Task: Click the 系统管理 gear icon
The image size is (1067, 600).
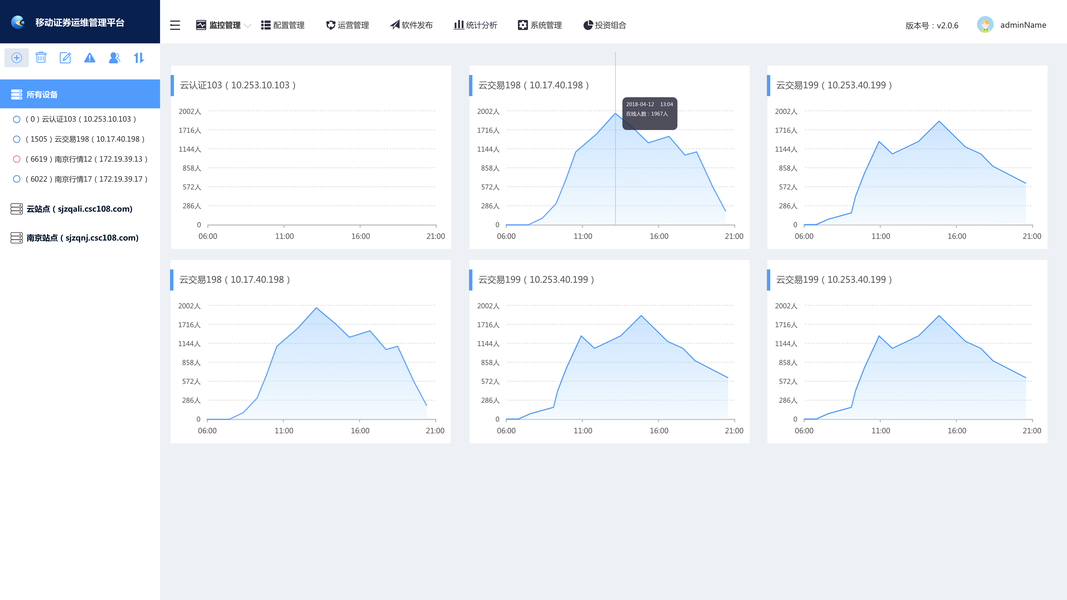Action: (523, 25)
